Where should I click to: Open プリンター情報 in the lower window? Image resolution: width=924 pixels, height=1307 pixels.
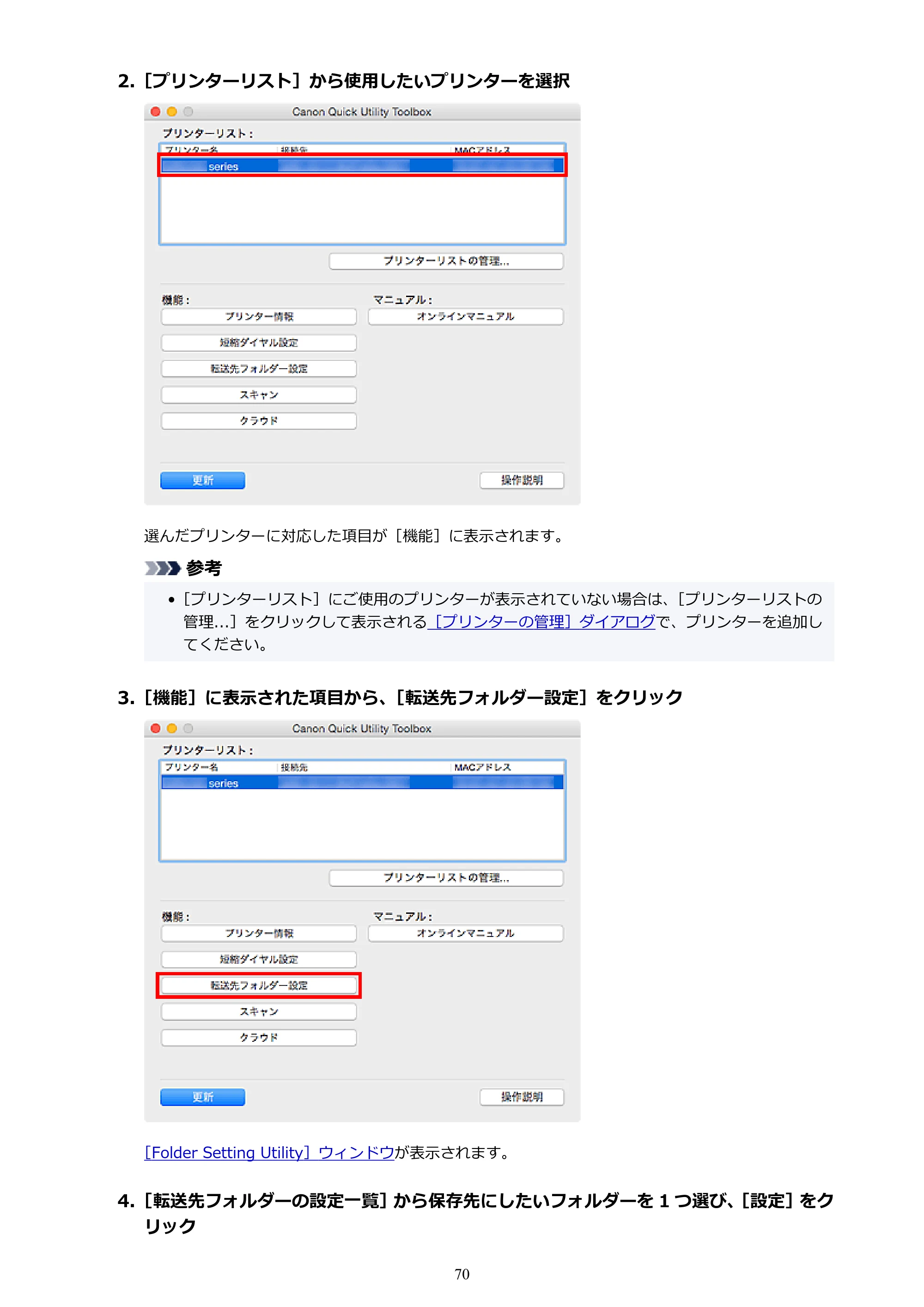pos(259,934)
